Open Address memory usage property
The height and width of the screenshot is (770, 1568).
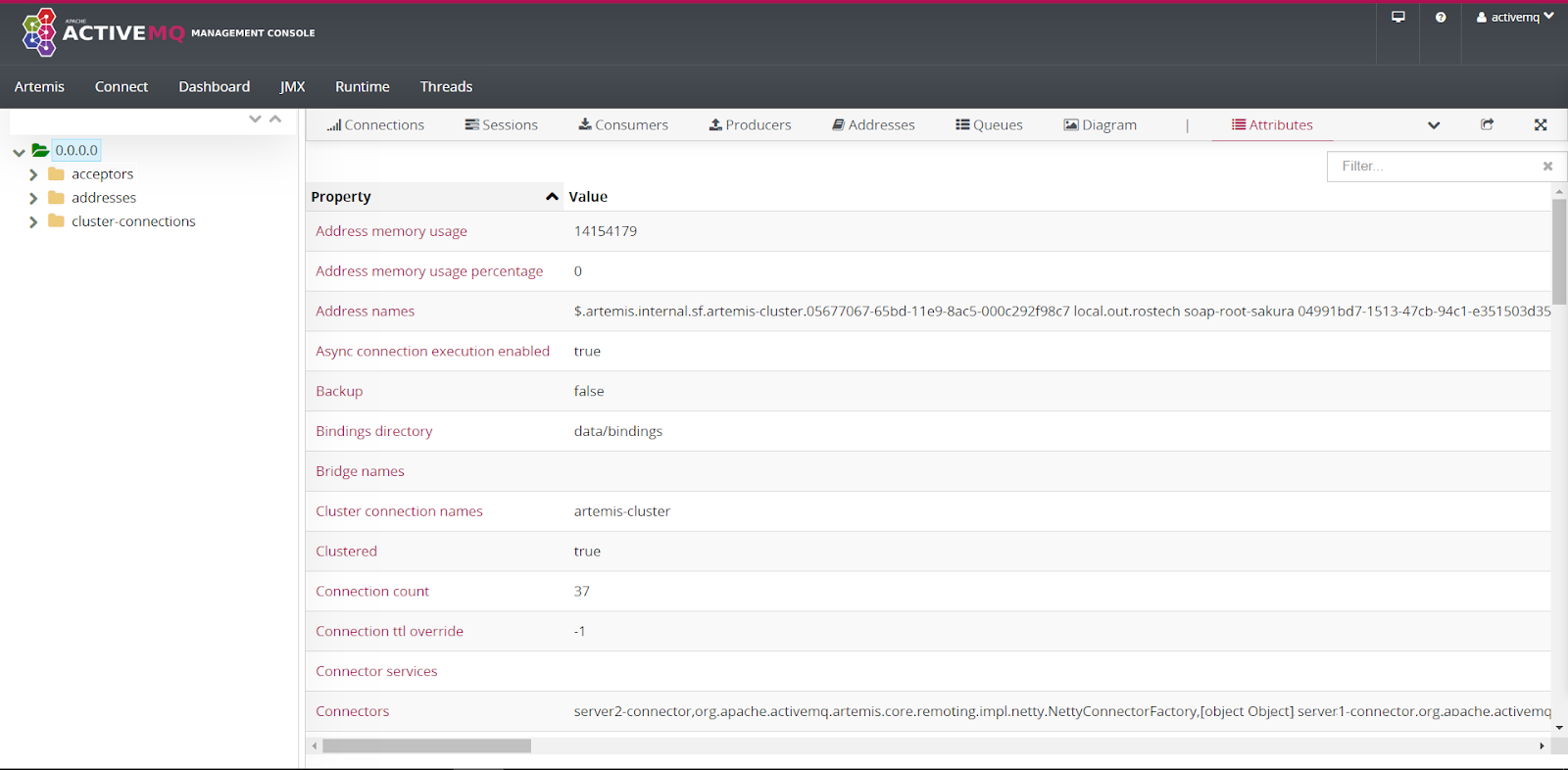[x=391, y=231]
